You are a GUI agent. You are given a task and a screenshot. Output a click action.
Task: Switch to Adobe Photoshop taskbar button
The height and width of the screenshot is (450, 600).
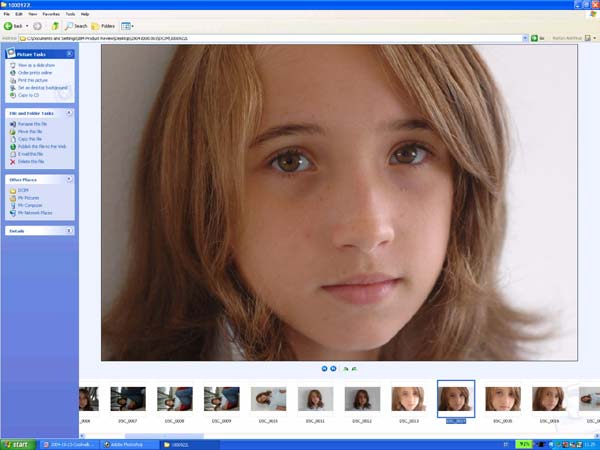coord(129,445)
